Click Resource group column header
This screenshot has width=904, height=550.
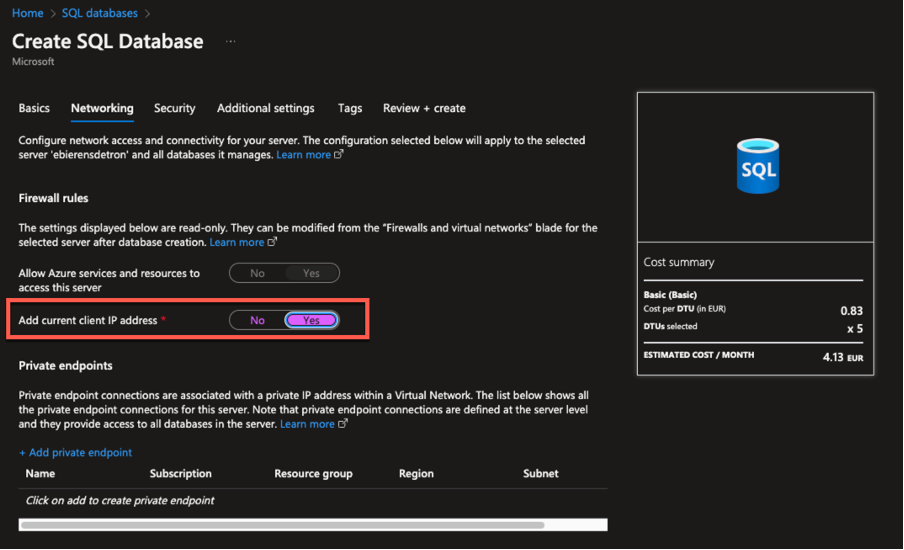point(313,473)
